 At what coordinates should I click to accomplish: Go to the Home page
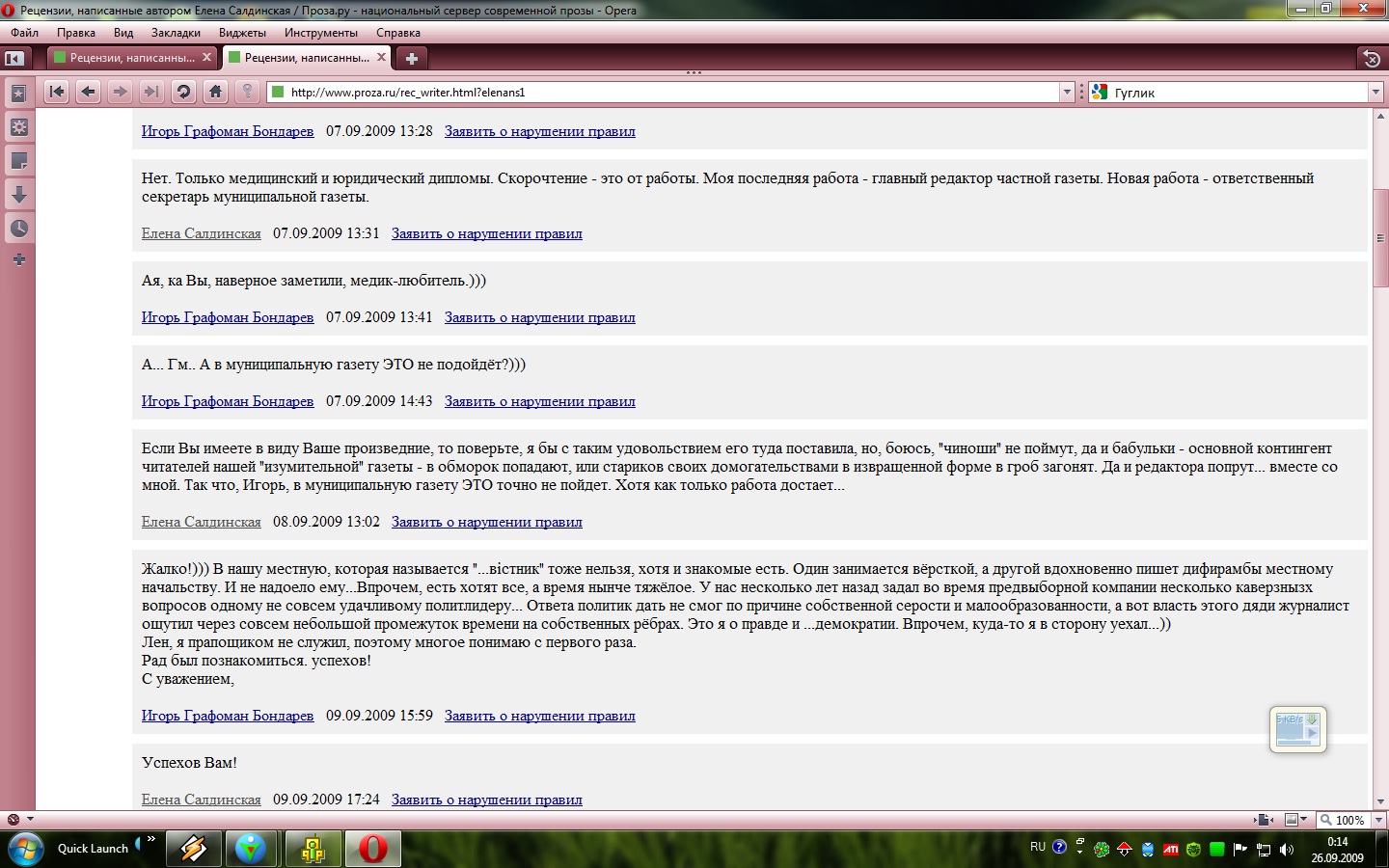pos(215,92)
